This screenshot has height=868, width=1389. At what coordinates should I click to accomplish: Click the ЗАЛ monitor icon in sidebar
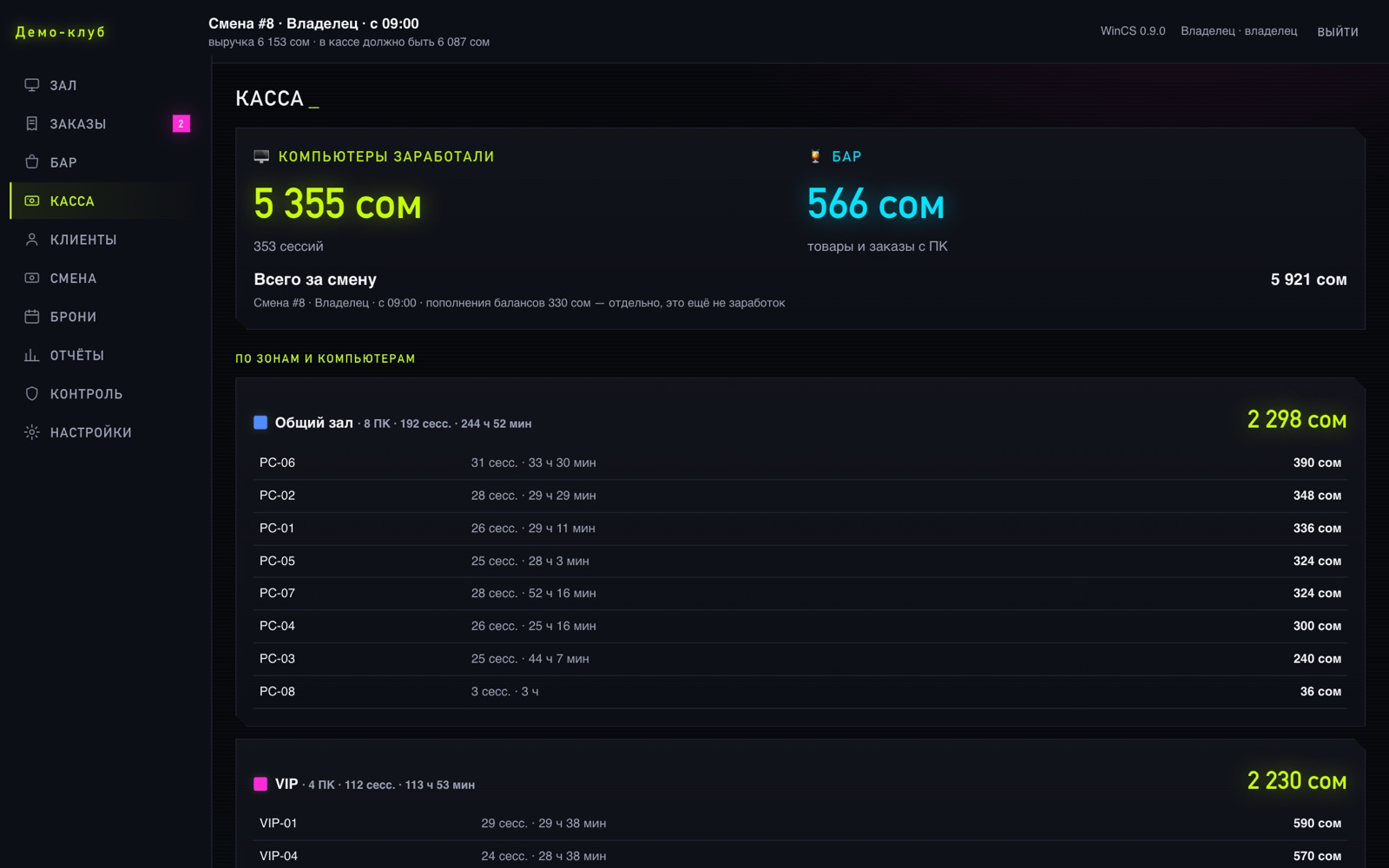coord(32,85)
